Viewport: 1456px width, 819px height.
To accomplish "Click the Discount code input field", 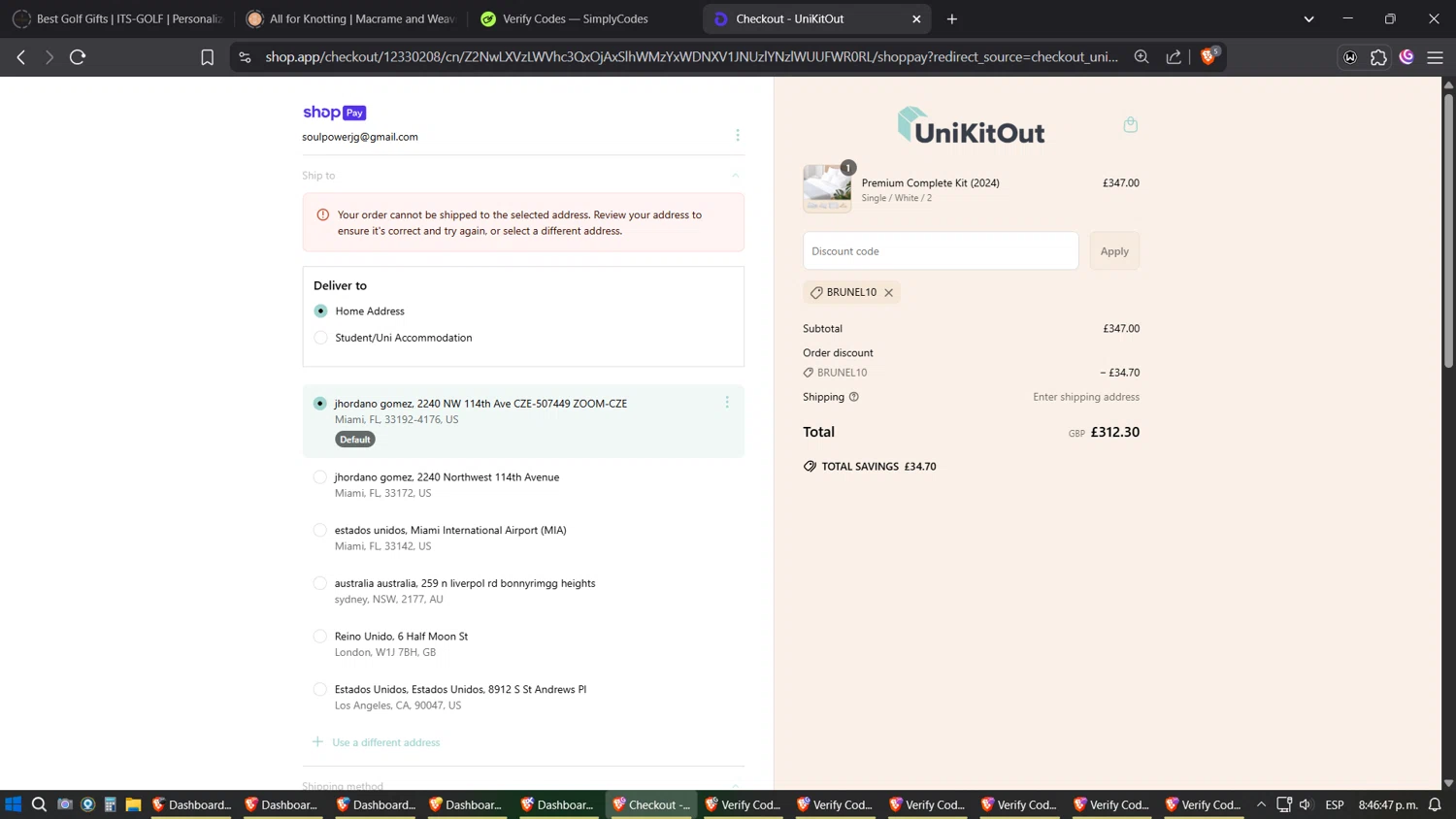I will [x=940, y=250].
